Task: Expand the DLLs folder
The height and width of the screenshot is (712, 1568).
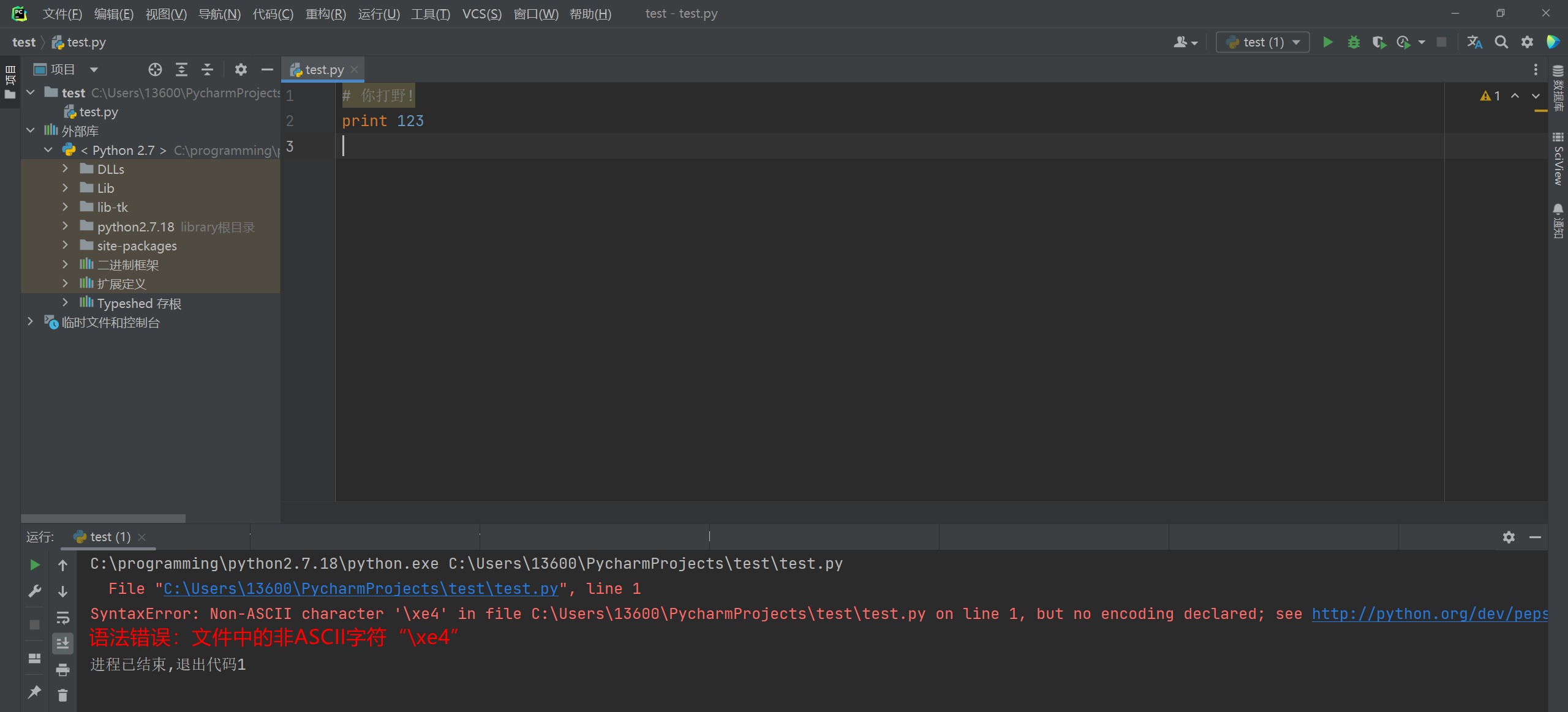Action: click(66, 168)
